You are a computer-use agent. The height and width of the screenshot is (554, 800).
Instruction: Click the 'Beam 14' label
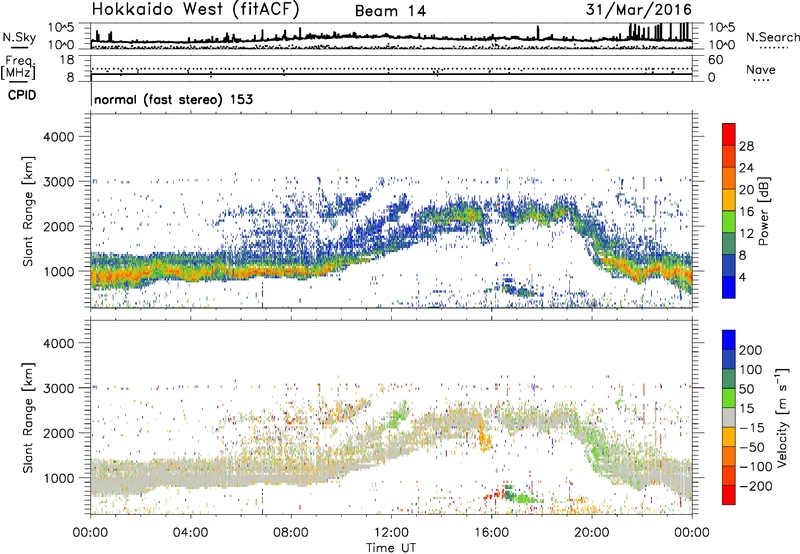[391, 11]
